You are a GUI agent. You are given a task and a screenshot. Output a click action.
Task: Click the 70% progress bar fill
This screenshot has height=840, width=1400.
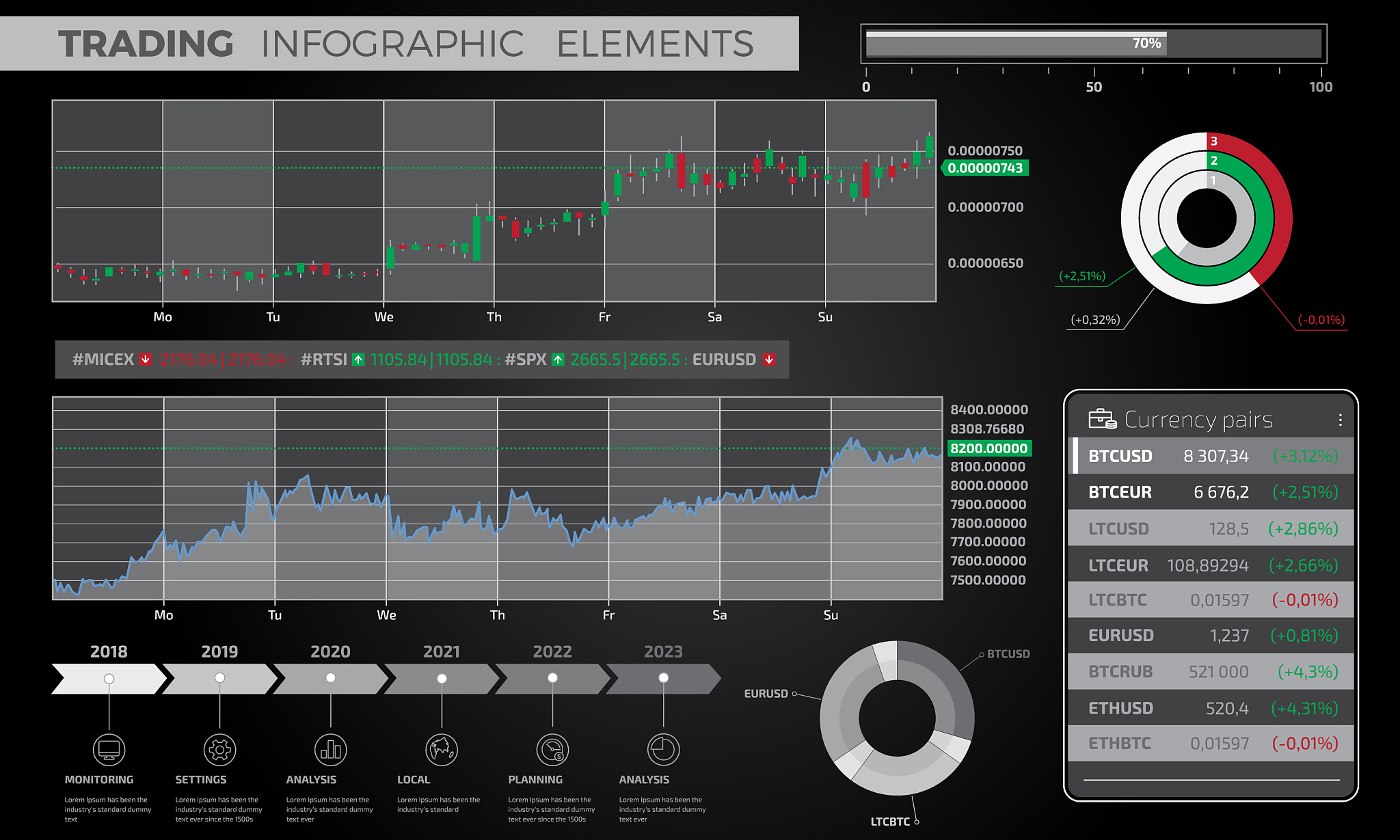pyautogui.click(x=1015, y=44)
